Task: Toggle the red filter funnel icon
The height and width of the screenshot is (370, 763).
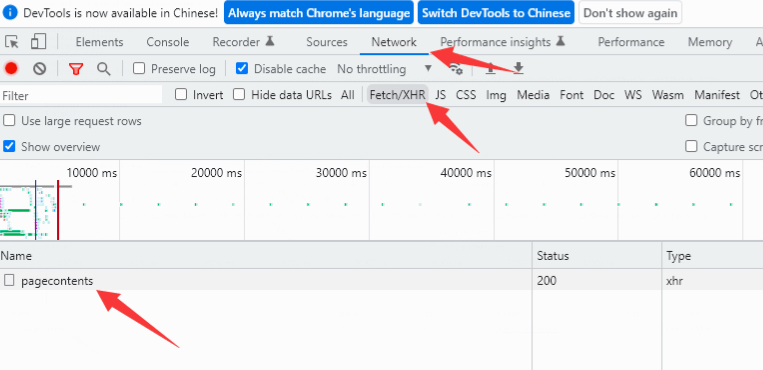Action: click(x=75, y=69)
